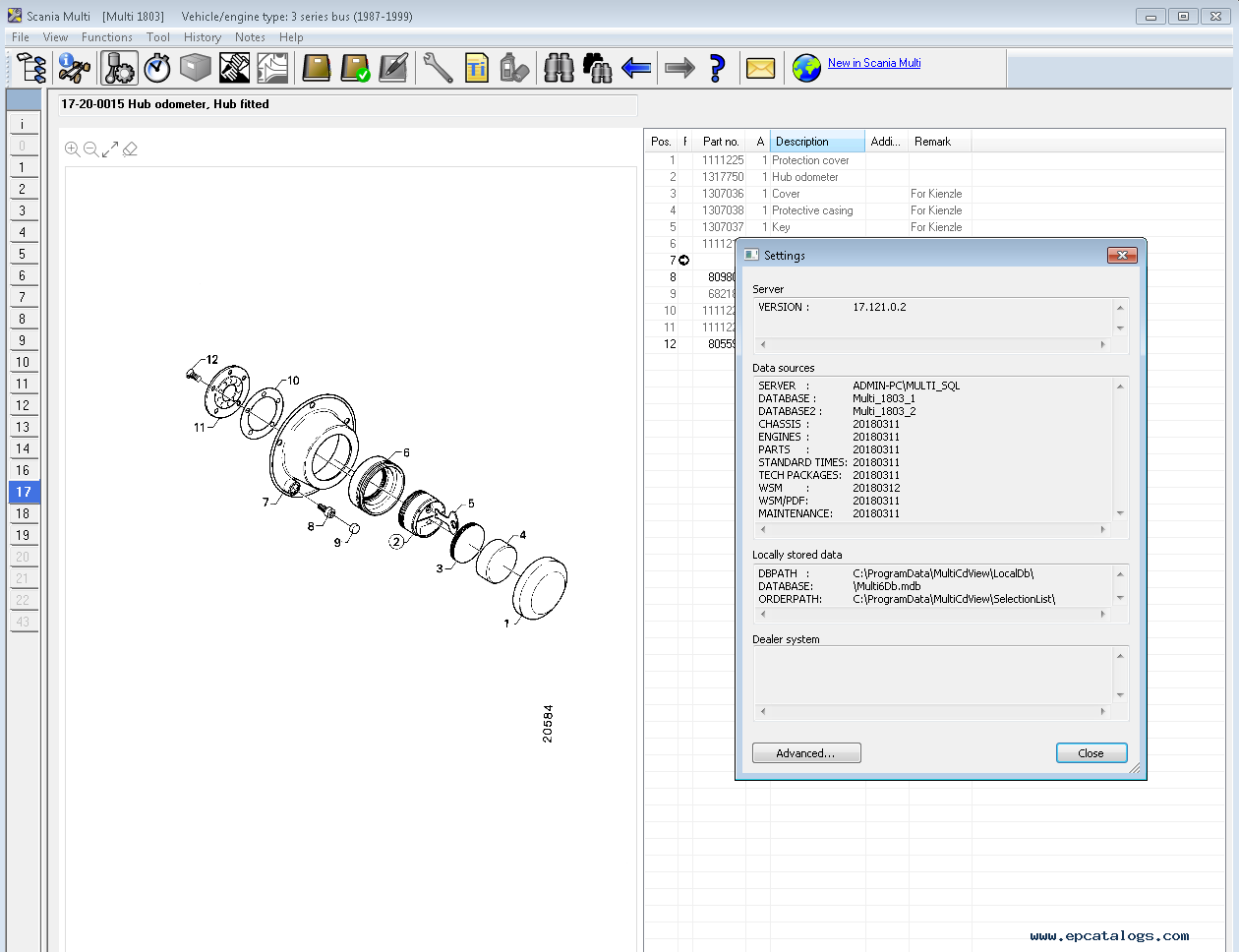Open the notepad with pen icon
This screenshot has width=1239, height=952.
(x=393, y=68)
